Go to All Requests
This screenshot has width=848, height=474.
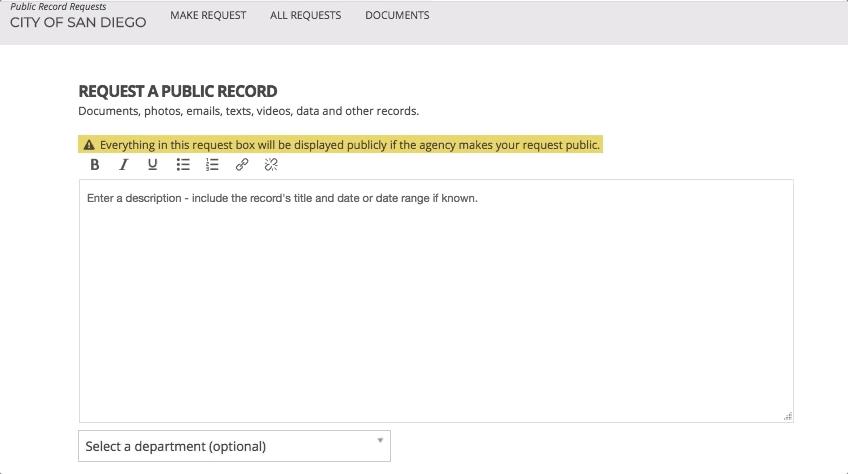[305, 15]
